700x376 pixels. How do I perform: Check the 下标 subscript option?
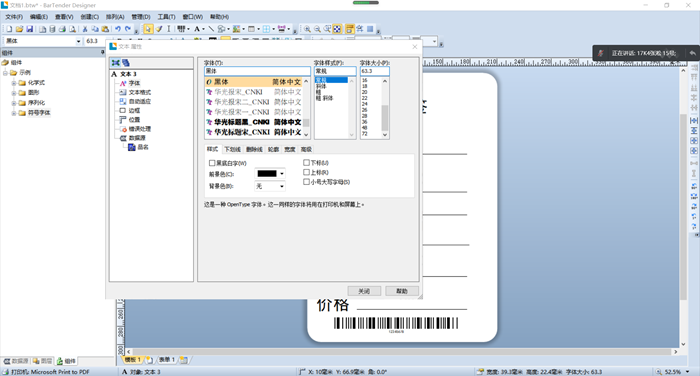click(306, 163)
